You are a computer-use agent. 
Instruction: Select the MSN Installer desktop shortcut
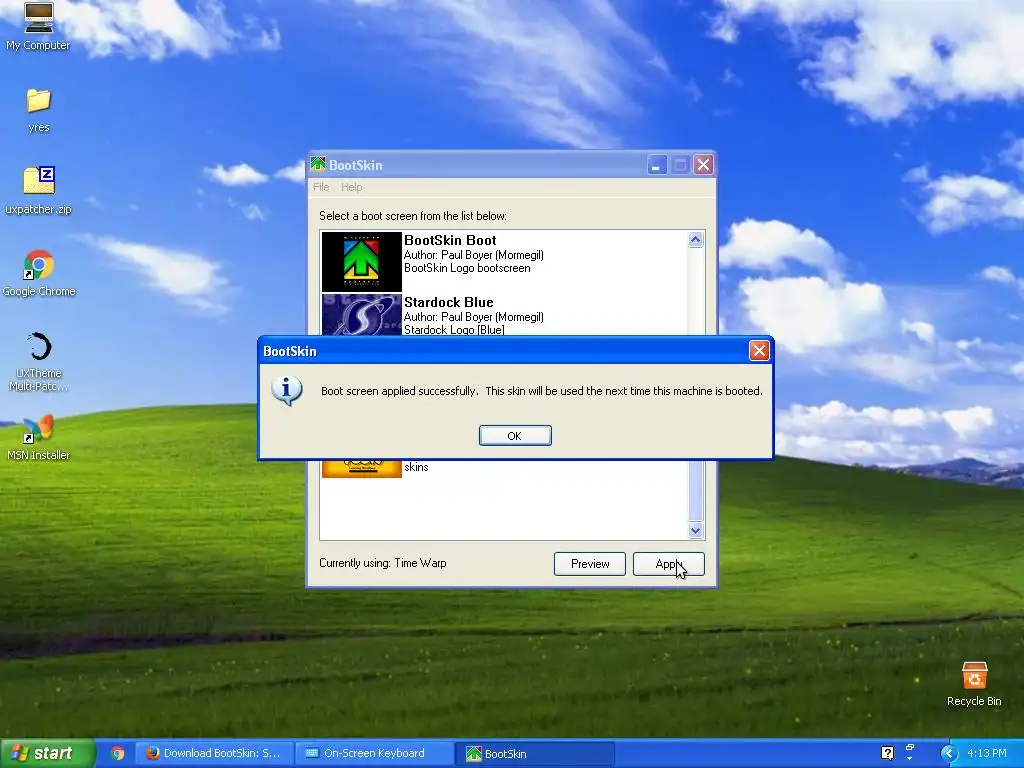click(39, 438)
